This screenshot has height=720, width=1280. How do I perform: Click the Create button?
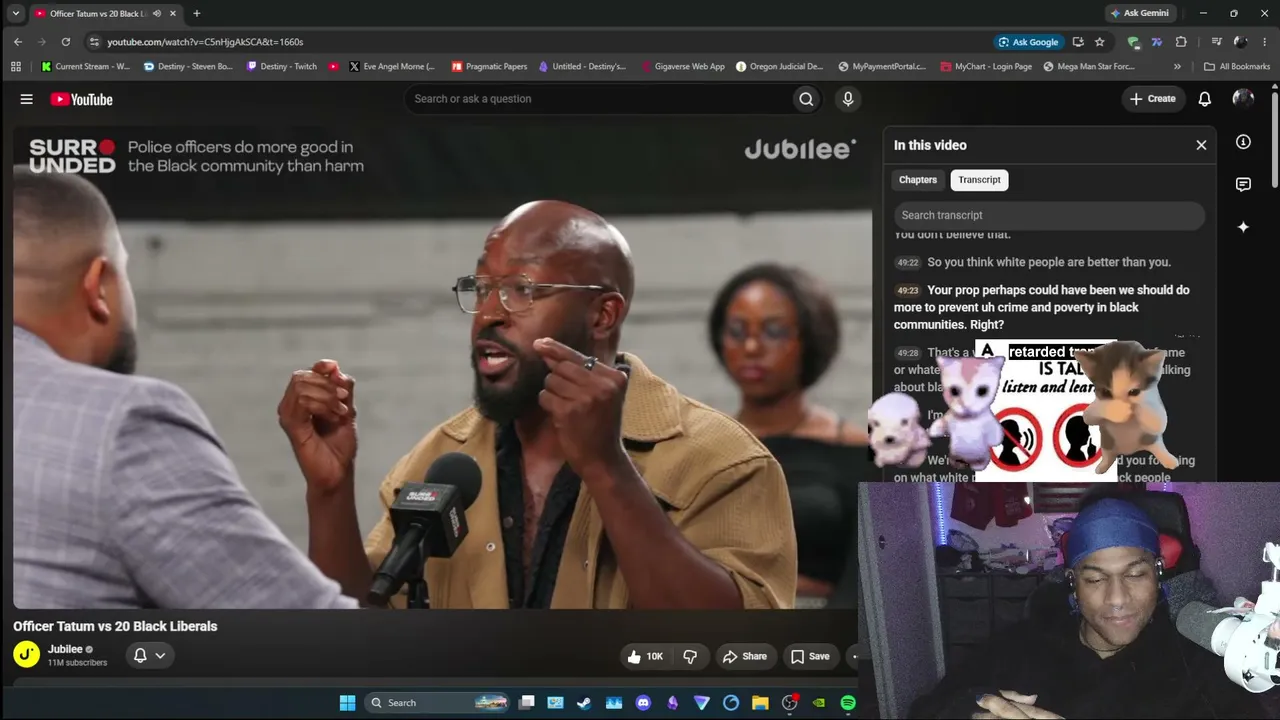pos(1153,99)
